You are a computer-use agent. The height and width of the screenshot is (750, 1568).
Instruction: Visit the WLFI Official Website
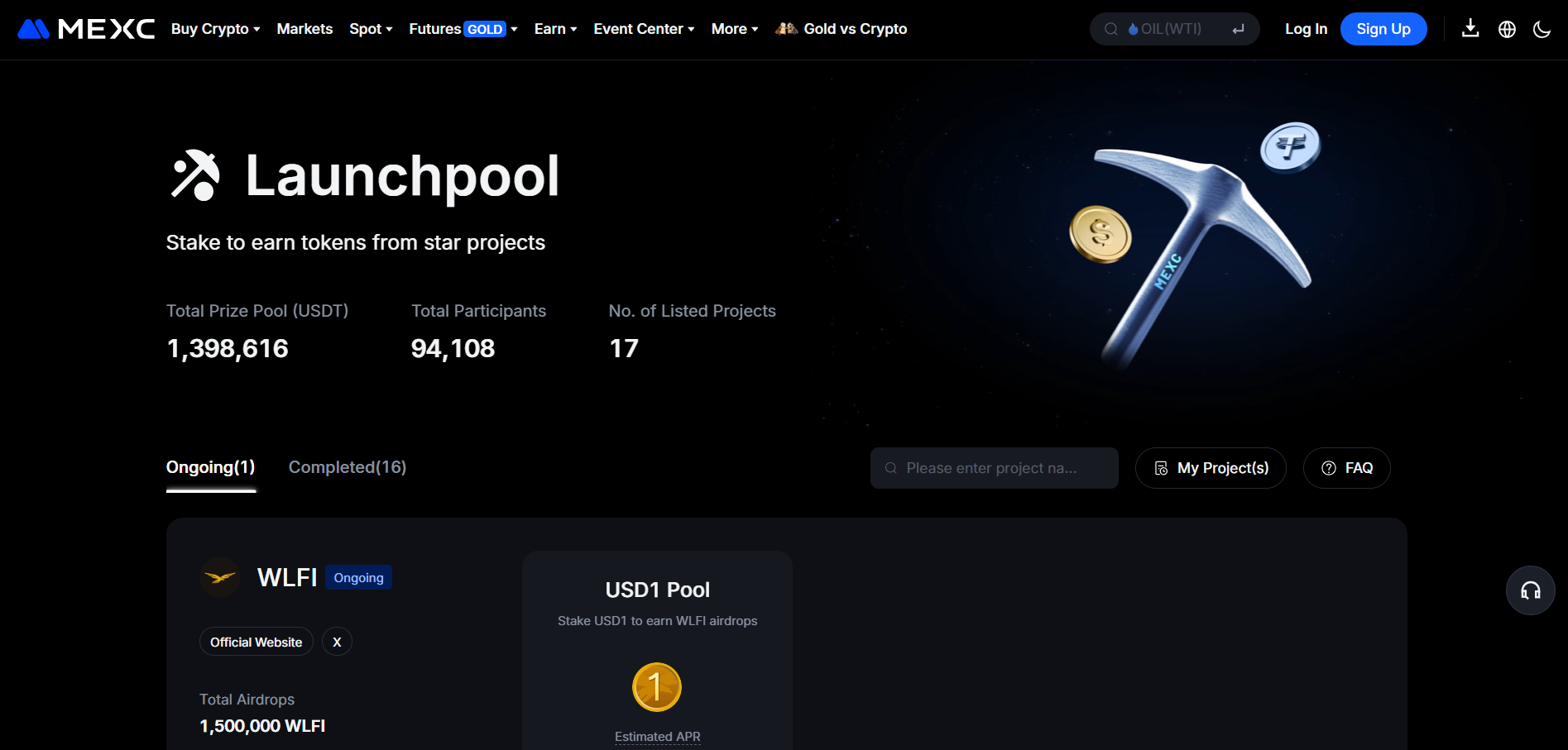(256, 642)
